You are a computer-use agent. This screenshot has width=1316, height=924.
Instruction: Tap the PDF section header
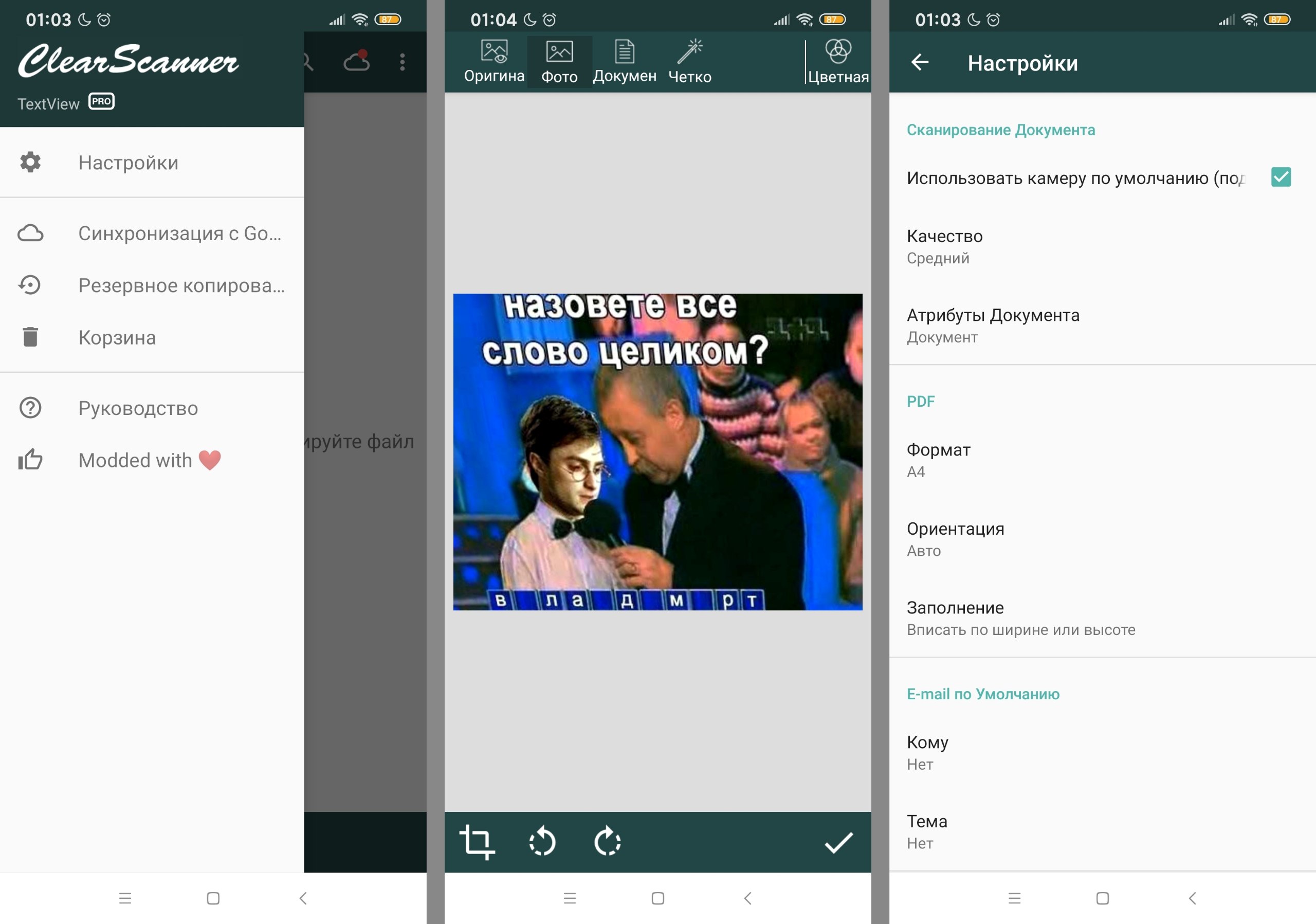921,401
